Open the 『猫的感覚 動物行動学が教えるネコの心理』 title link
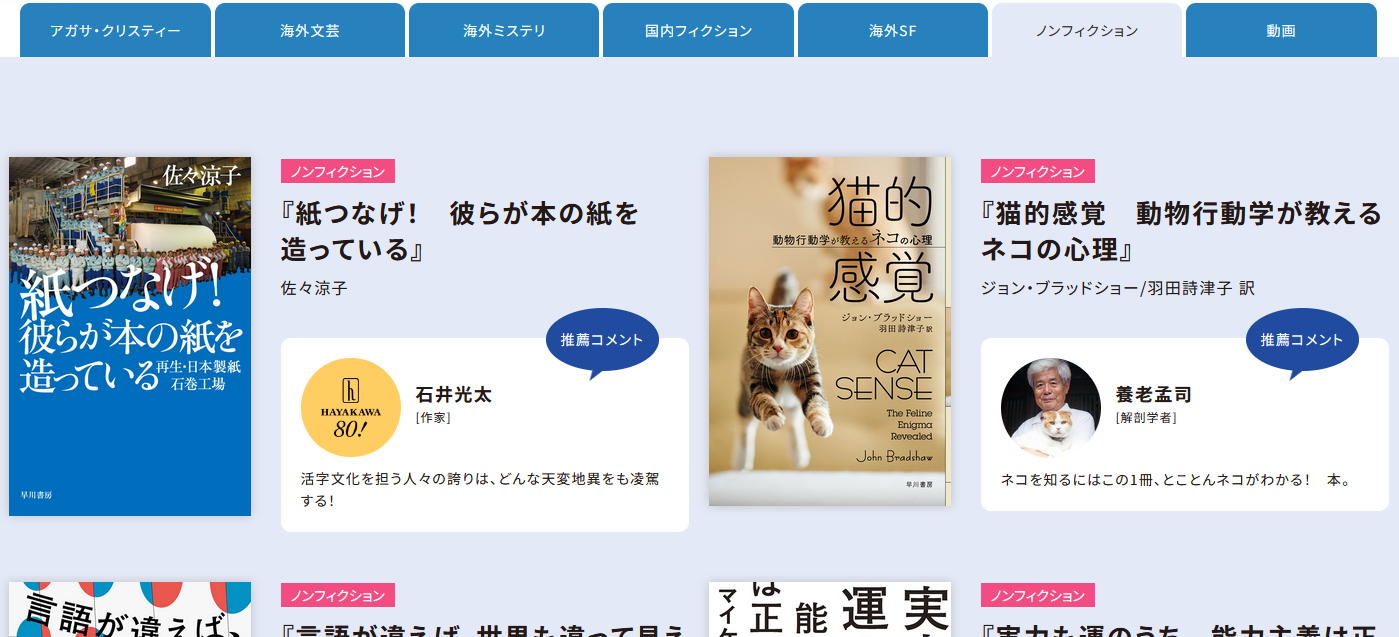The height and width of the screenshot is (637, 1399). click(1181, 231)
